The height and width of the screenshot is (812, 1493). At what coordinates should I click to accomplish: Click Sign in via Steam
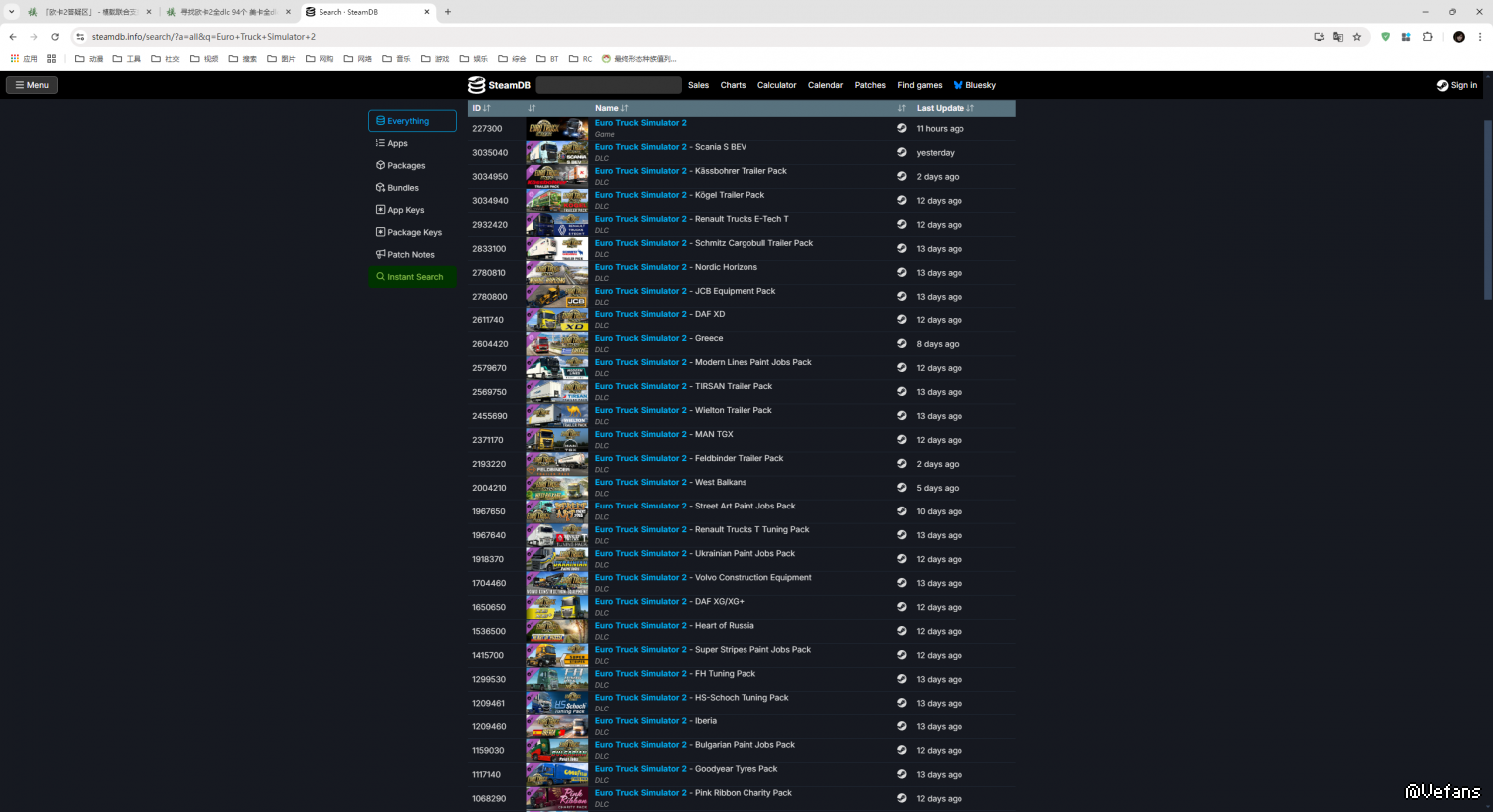(x=1456, y=85)
